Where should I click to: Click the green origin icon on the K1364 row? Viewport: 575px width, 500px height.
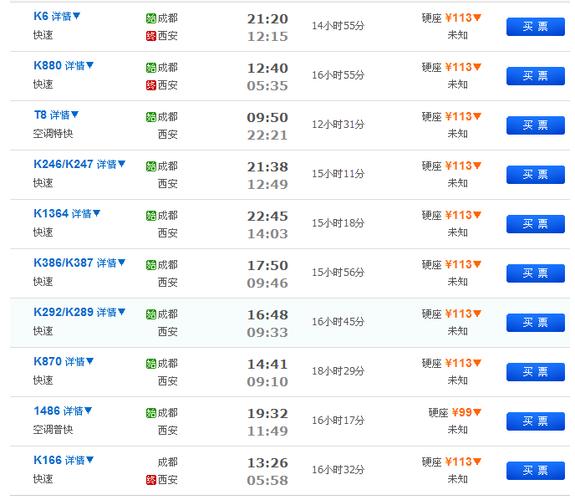(151, 216)
